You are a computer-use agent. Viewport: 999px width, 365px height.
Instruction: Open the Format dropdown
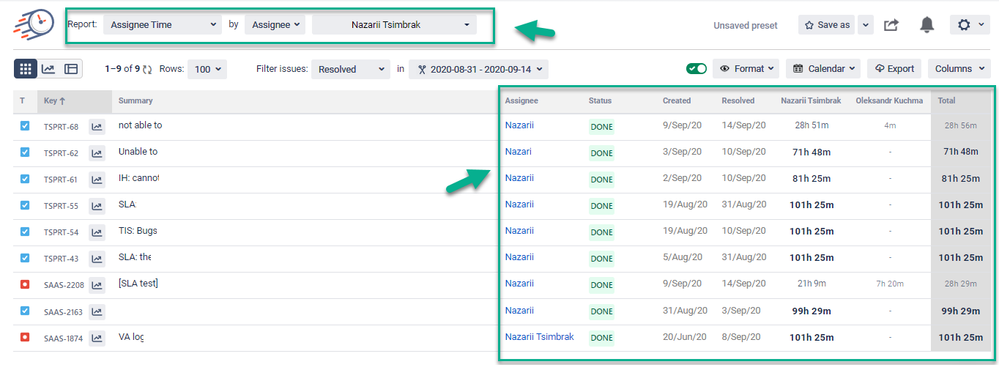746,69
